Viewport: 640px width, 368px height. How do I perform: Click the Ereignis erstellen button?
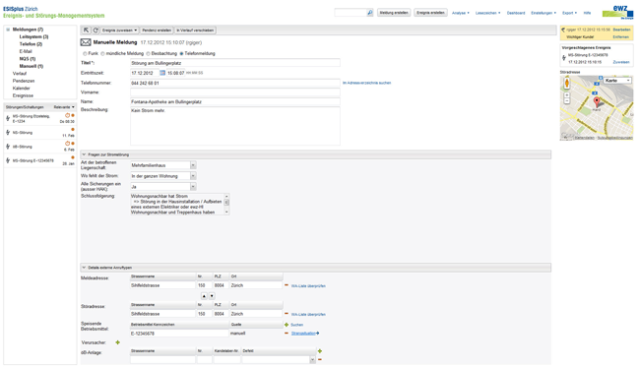click(430, 13)
